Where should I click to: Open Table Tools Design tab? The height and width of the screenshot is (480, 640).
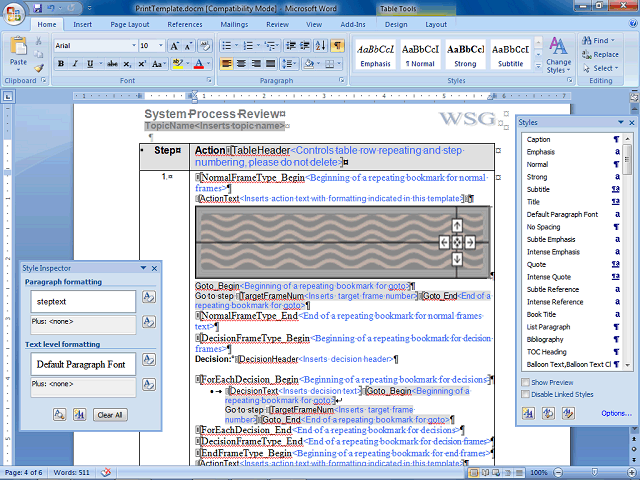pyautogui.click(x=396, y=24)
